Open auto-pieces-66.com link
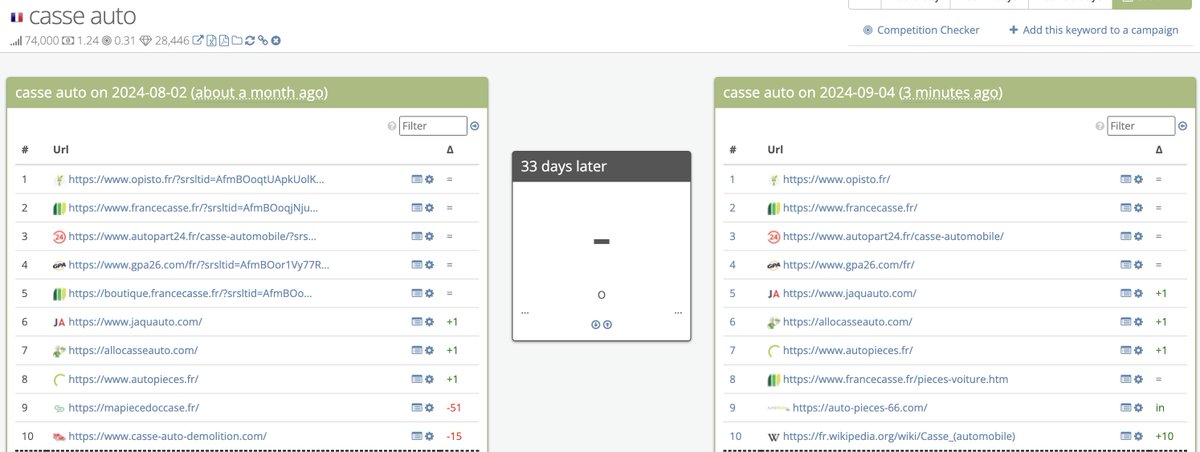1200x452 pixels. click(x=859, y=407)
